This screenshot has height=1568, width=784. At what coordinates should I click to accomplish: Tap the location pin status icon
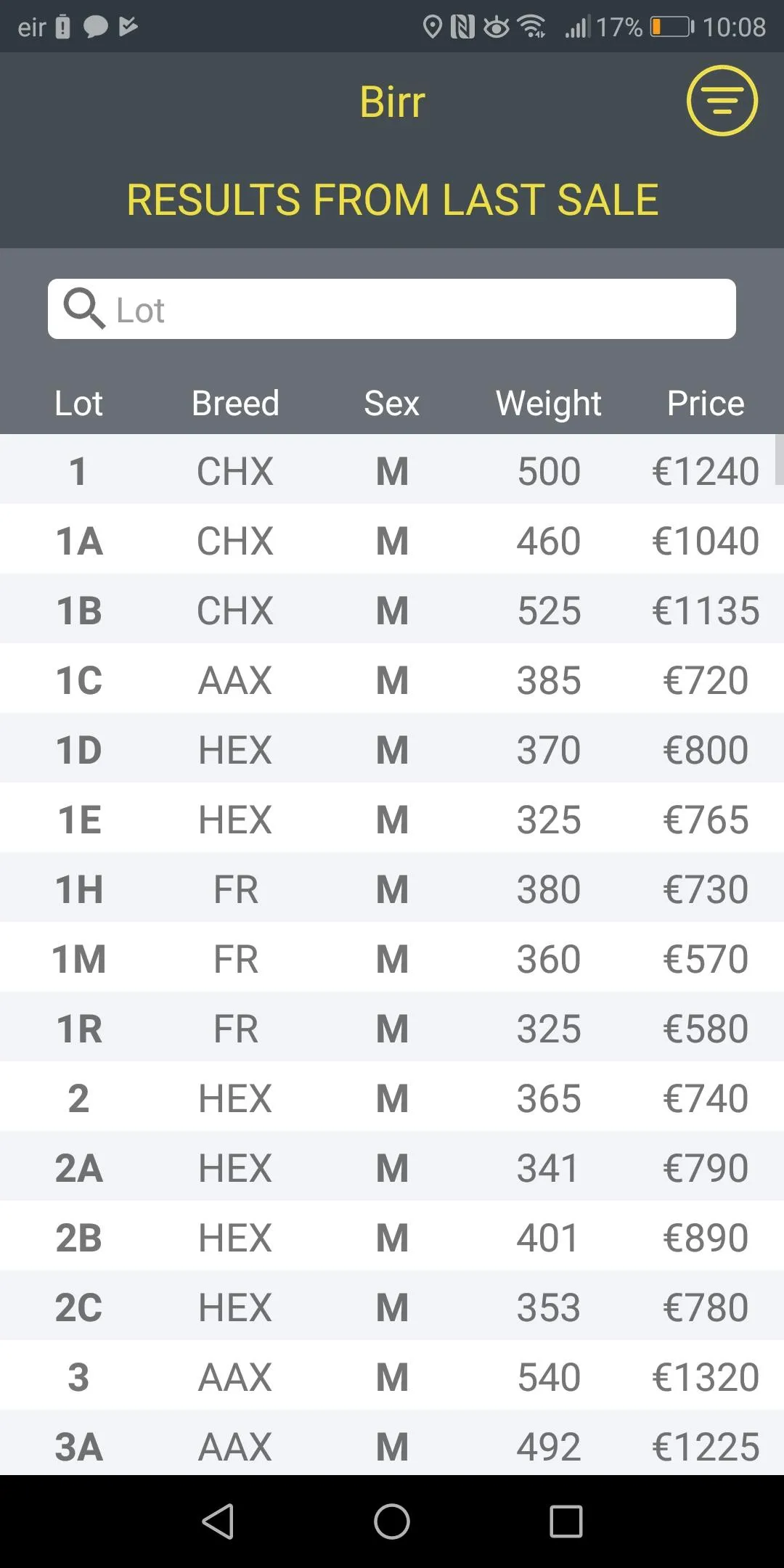pyautogui.click(x=432, y=28)
